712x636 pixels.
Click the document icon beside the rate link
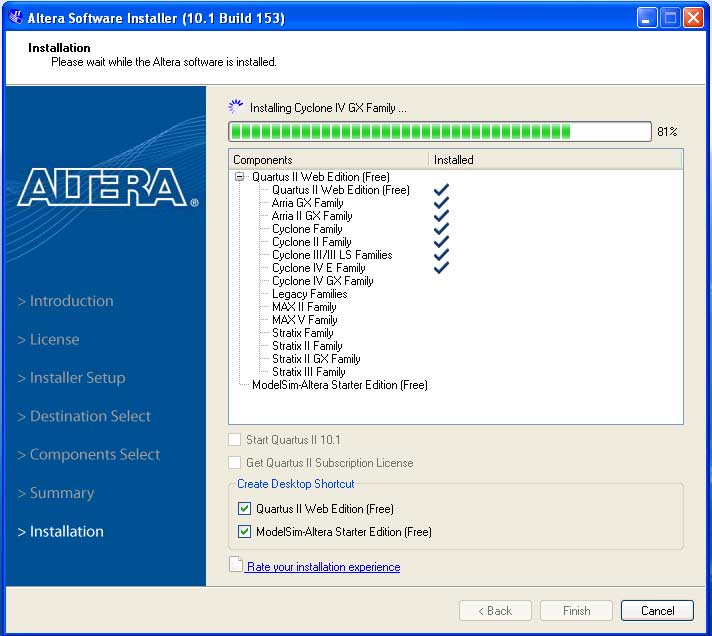coord(235,566)
